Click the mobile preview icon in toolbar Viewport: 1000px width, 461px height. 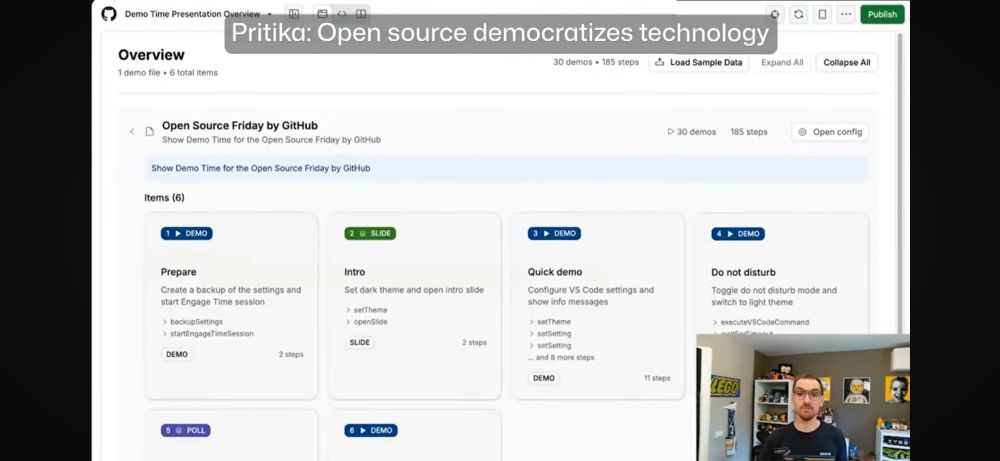823,14
